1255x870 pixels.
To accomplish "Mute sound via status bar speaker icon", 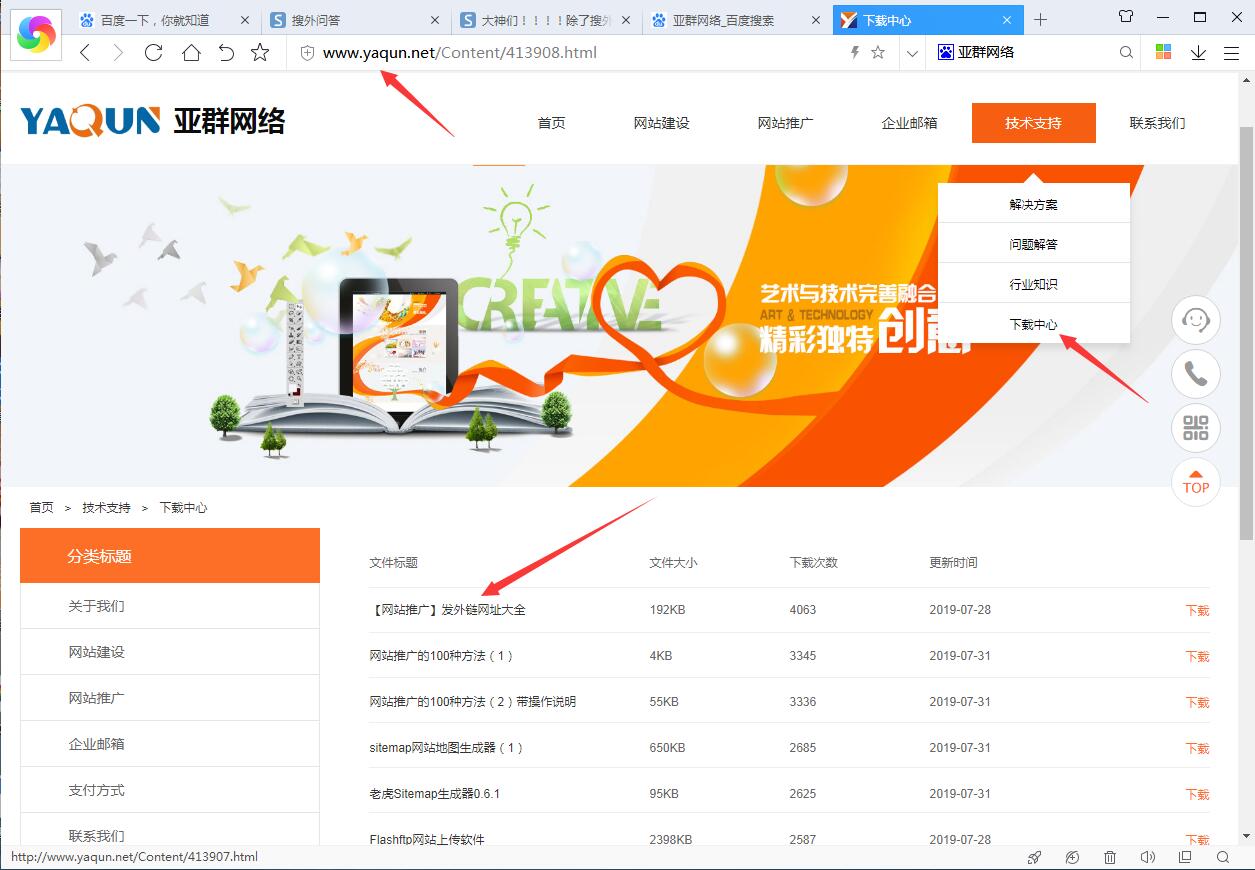I will click(1147, 857).
